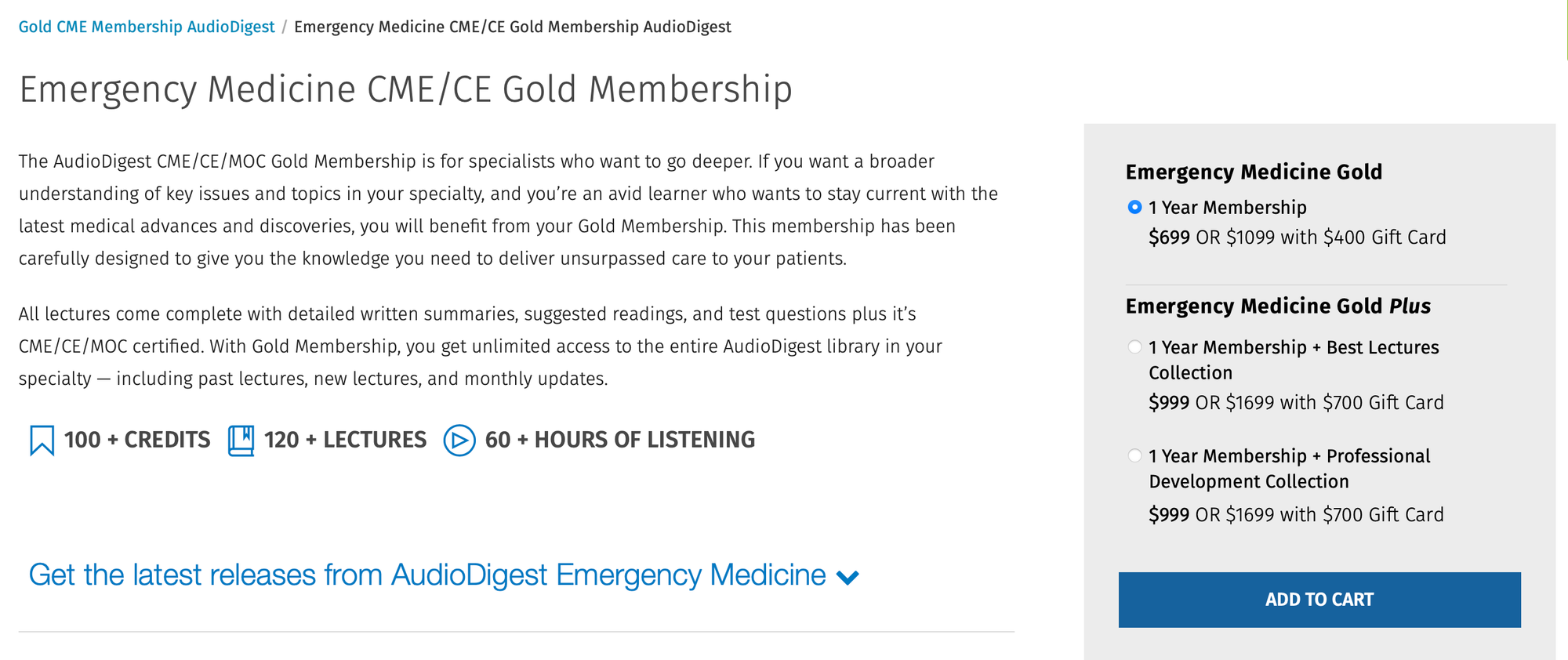Click the Emergency Medicine CME/CE Gold Membership title
Screen dimensions: 1568x660
(x=405, y=89)
